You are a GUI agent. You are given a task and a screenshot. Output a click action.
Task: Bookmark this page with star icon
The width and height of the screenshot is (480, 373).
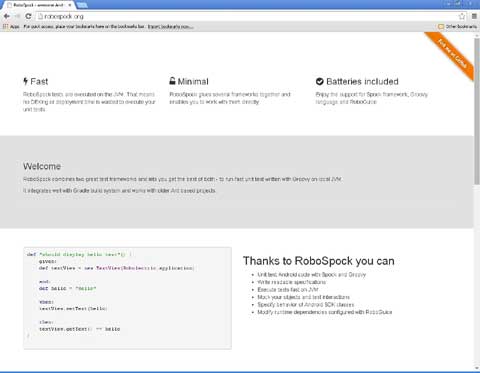(462, 16)
